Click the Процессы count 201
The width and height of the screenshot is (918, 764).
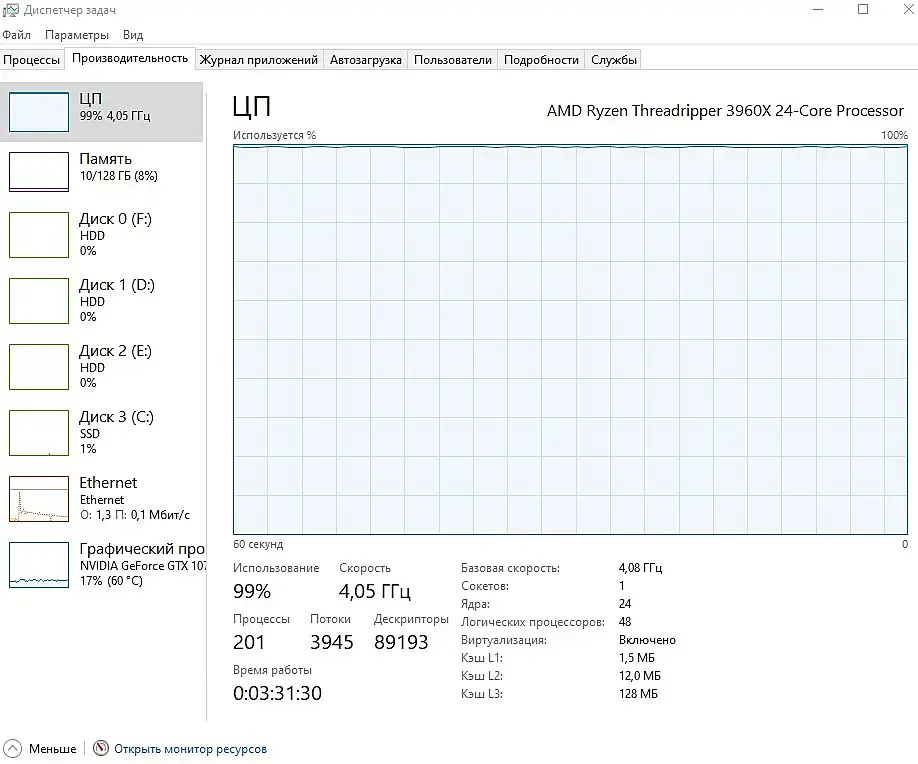249,642
